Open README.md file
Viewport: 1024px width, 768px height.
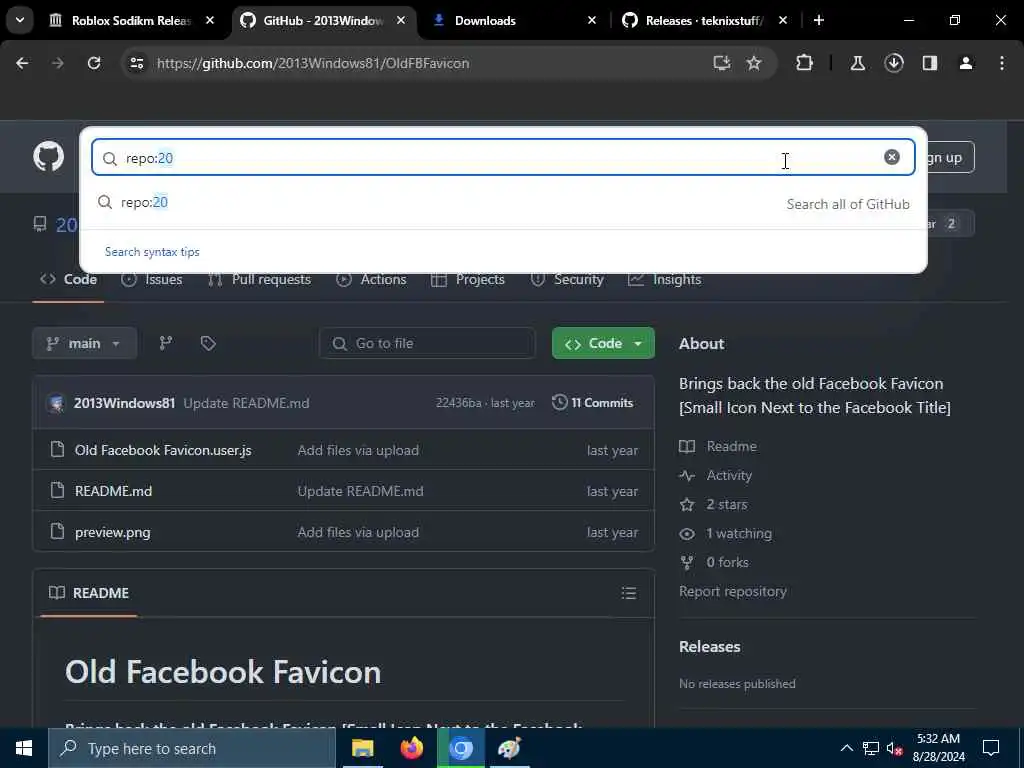[113, 491]
